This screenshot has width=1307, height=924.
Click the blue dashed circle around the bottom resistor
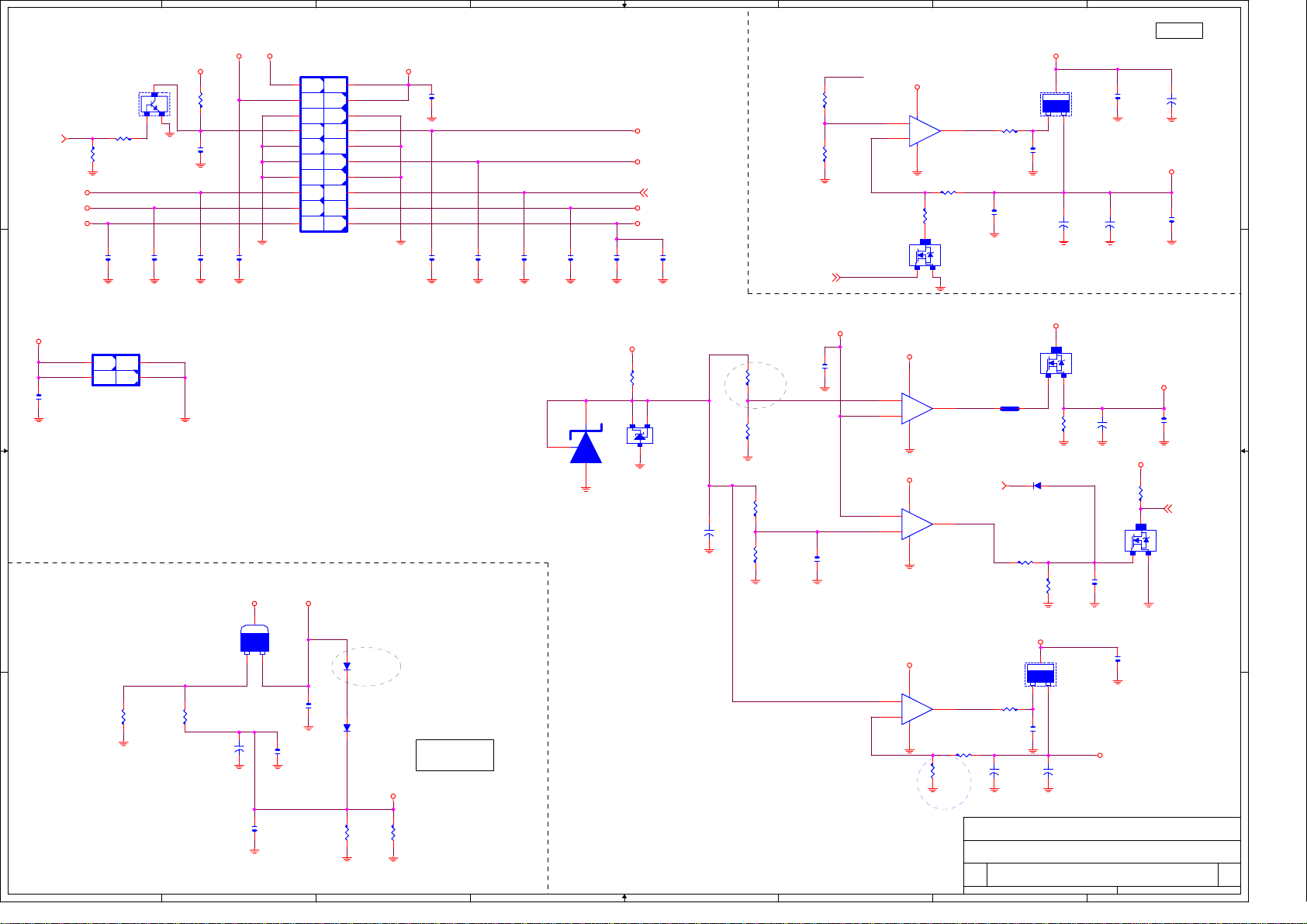944,781
